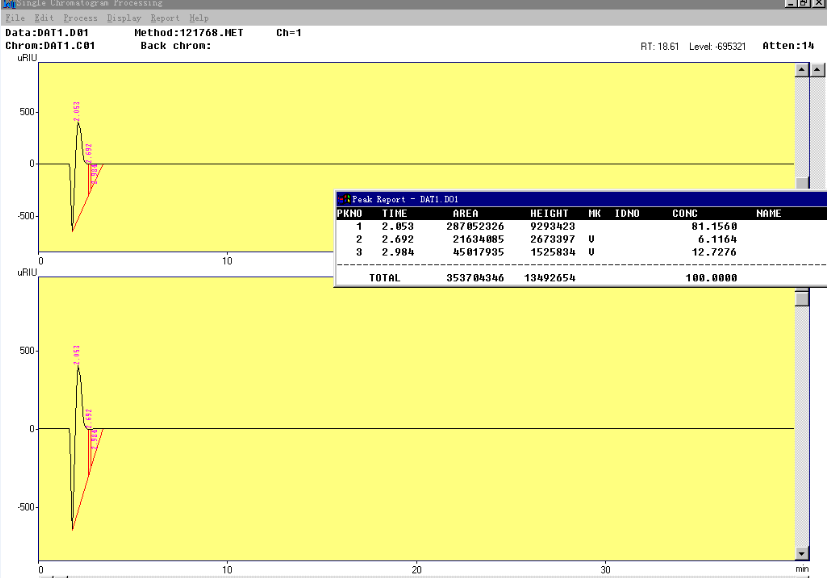The width and height of the screenshot is (827, 578).
Task: Open the Display menu
Action: tap(124, 18)
